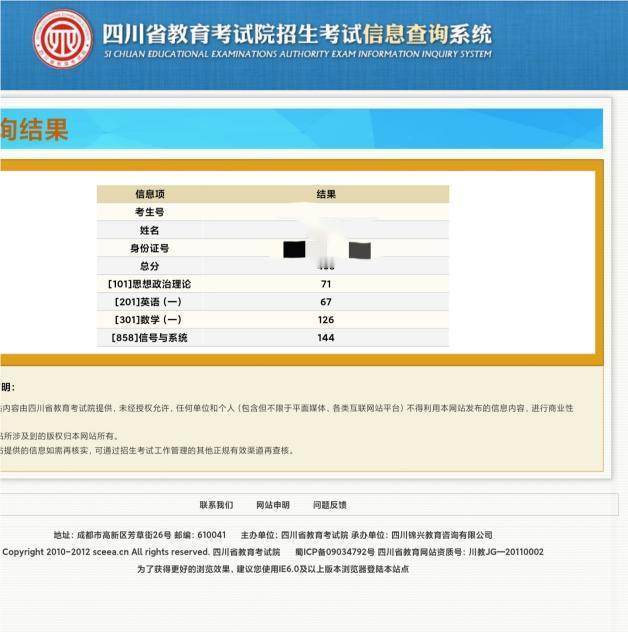628x632 pixels.
Task: Select the 考生号 row label
Action: (x=150, y=212)
